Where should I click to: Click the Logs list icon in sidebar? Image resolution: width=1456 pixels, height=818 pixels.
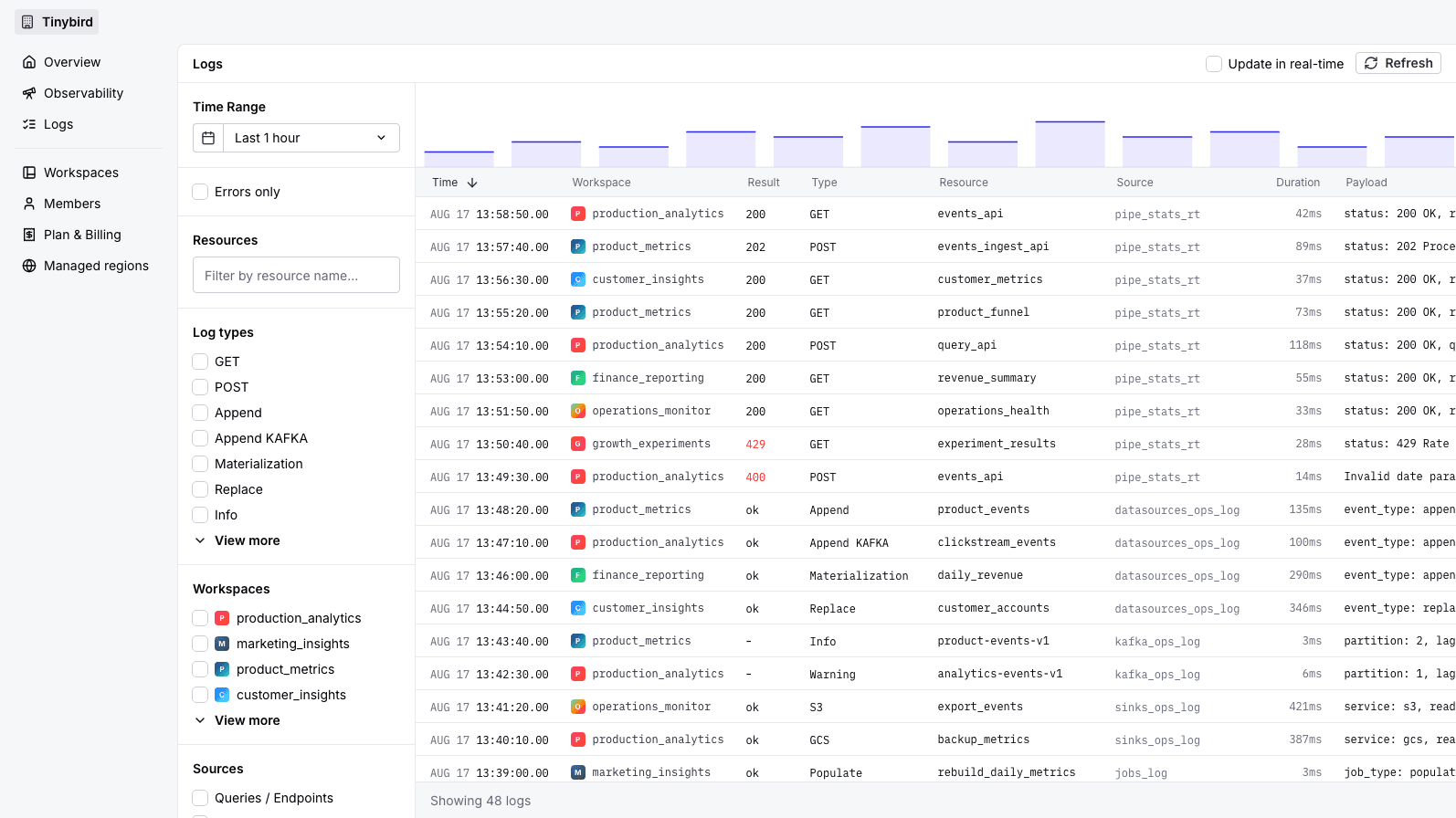pyautogui.click(x=29, y=124)
